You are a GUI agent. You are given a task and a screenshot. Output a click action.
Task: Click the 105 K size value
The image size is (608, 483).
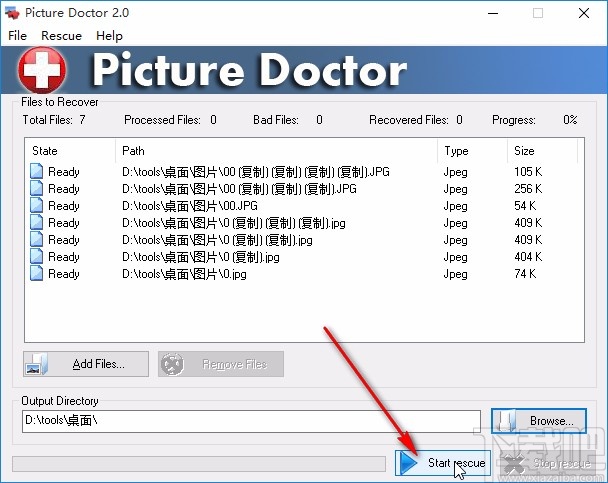pyautogui.click(x=528, y=171)
